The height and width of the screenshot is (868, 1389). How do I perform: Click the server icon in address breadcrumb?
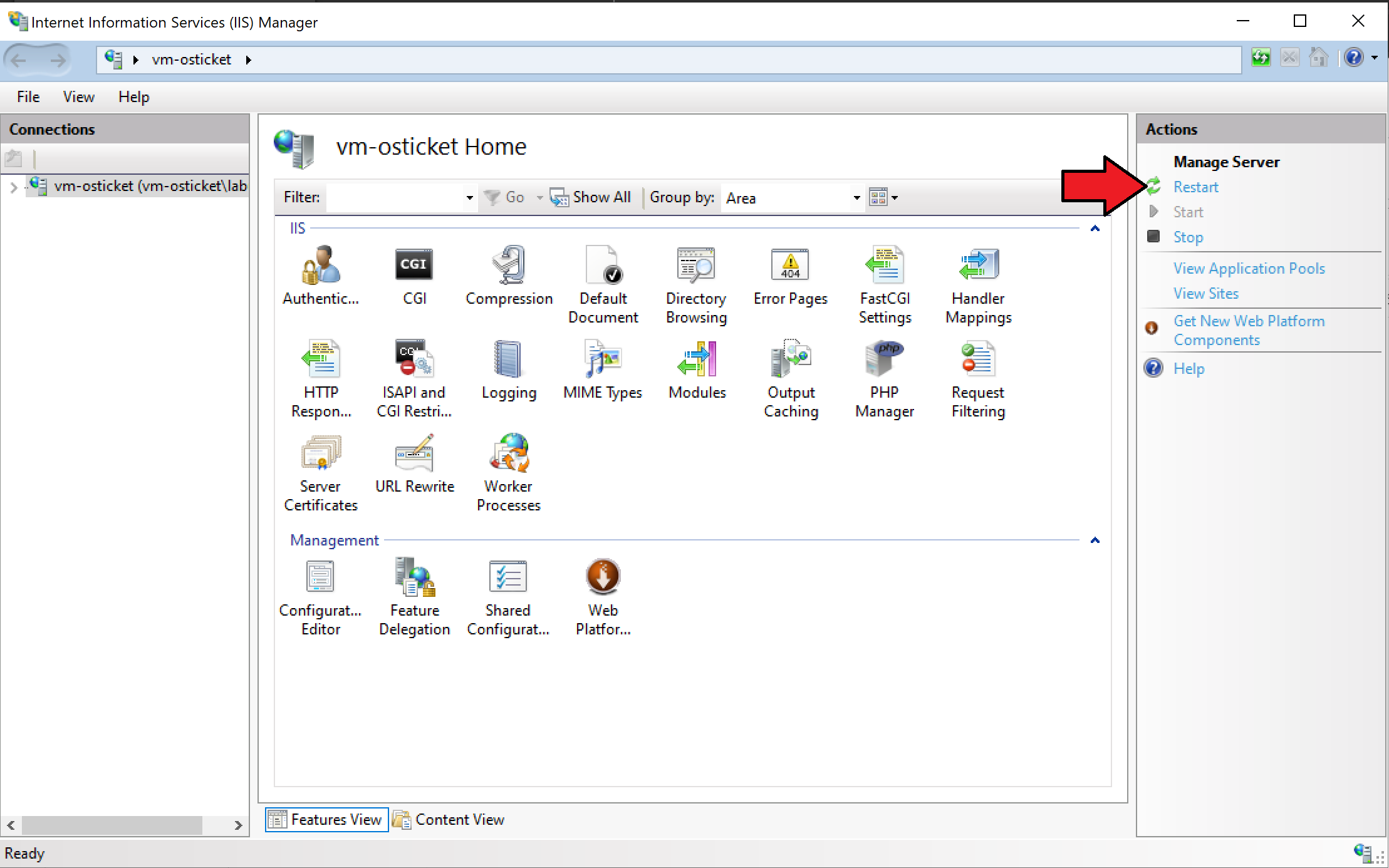(x=113, y=59)
